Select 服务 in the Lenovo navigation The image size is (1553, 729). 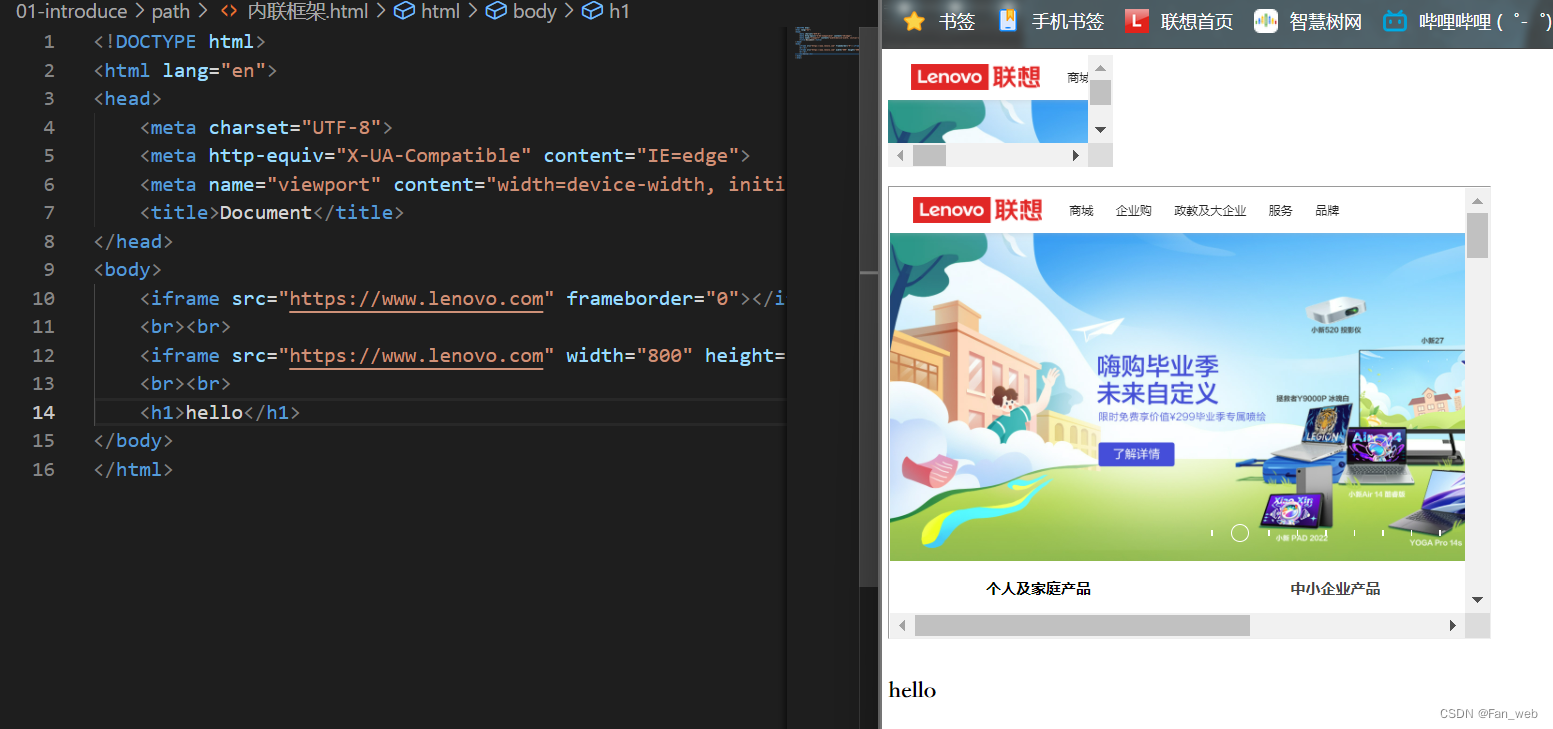(1281, 211)
